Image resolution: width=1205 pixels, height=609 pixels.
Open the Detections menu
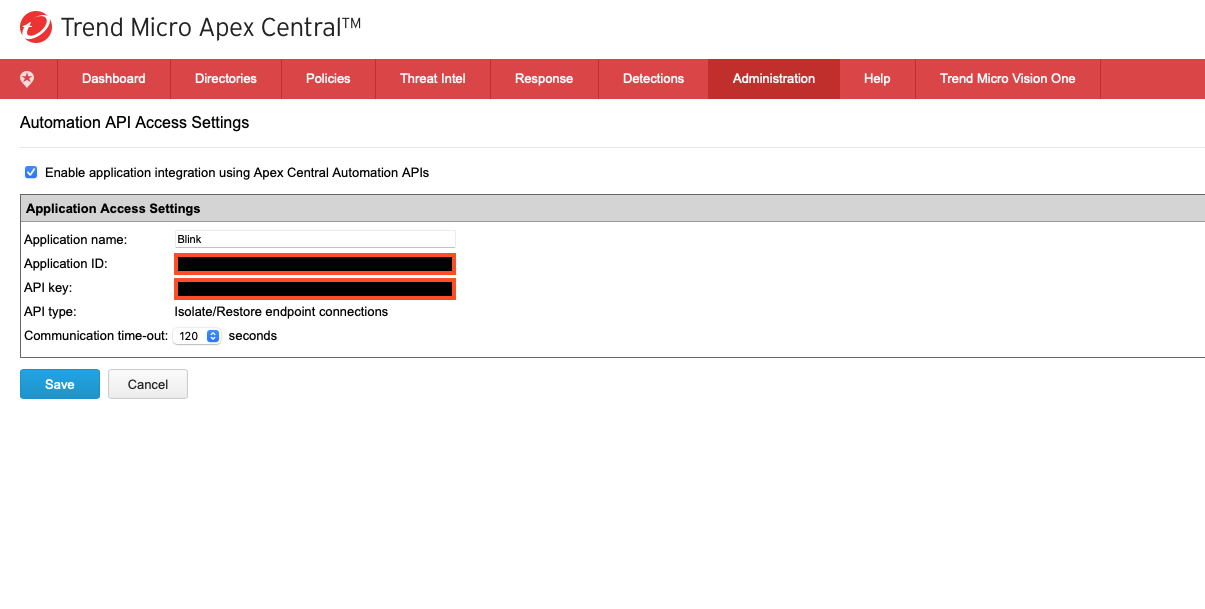(653, 78)
